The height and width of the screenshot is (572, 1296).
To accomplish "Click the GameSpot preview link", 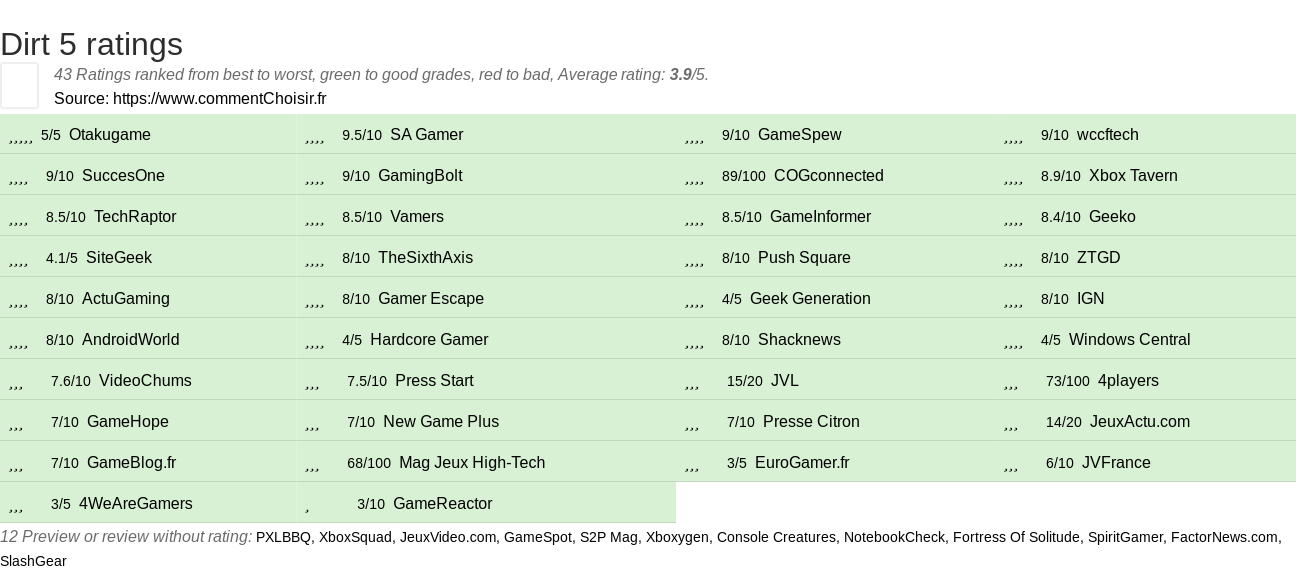I will point(538,537).
